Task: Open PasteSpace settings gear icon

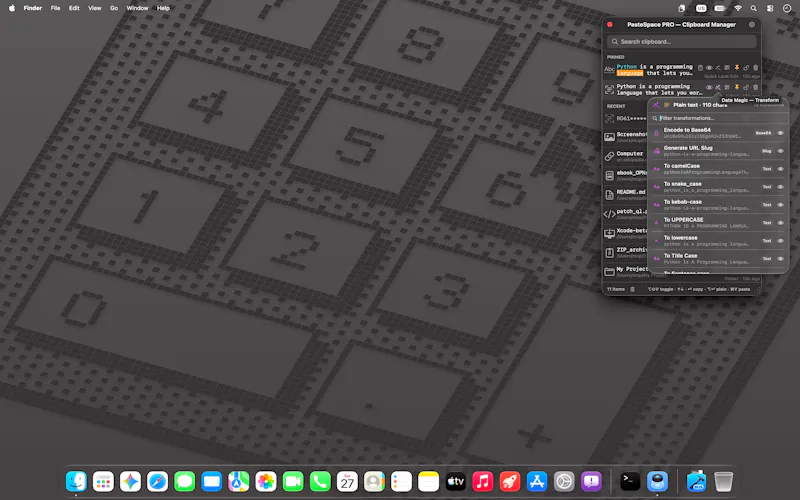Action: (752, 24)
